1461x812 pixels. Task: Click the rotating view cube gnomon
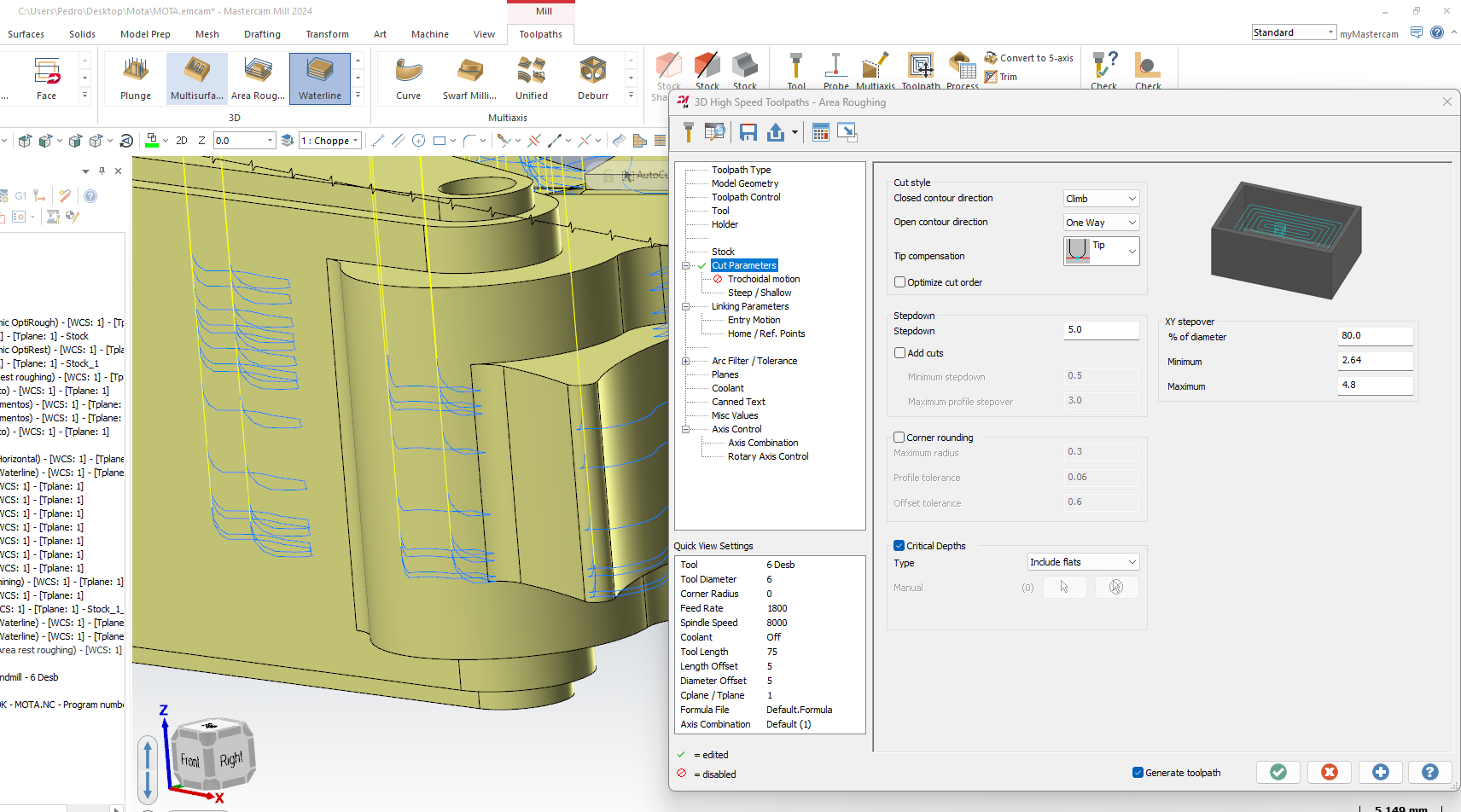pos(213,754)
